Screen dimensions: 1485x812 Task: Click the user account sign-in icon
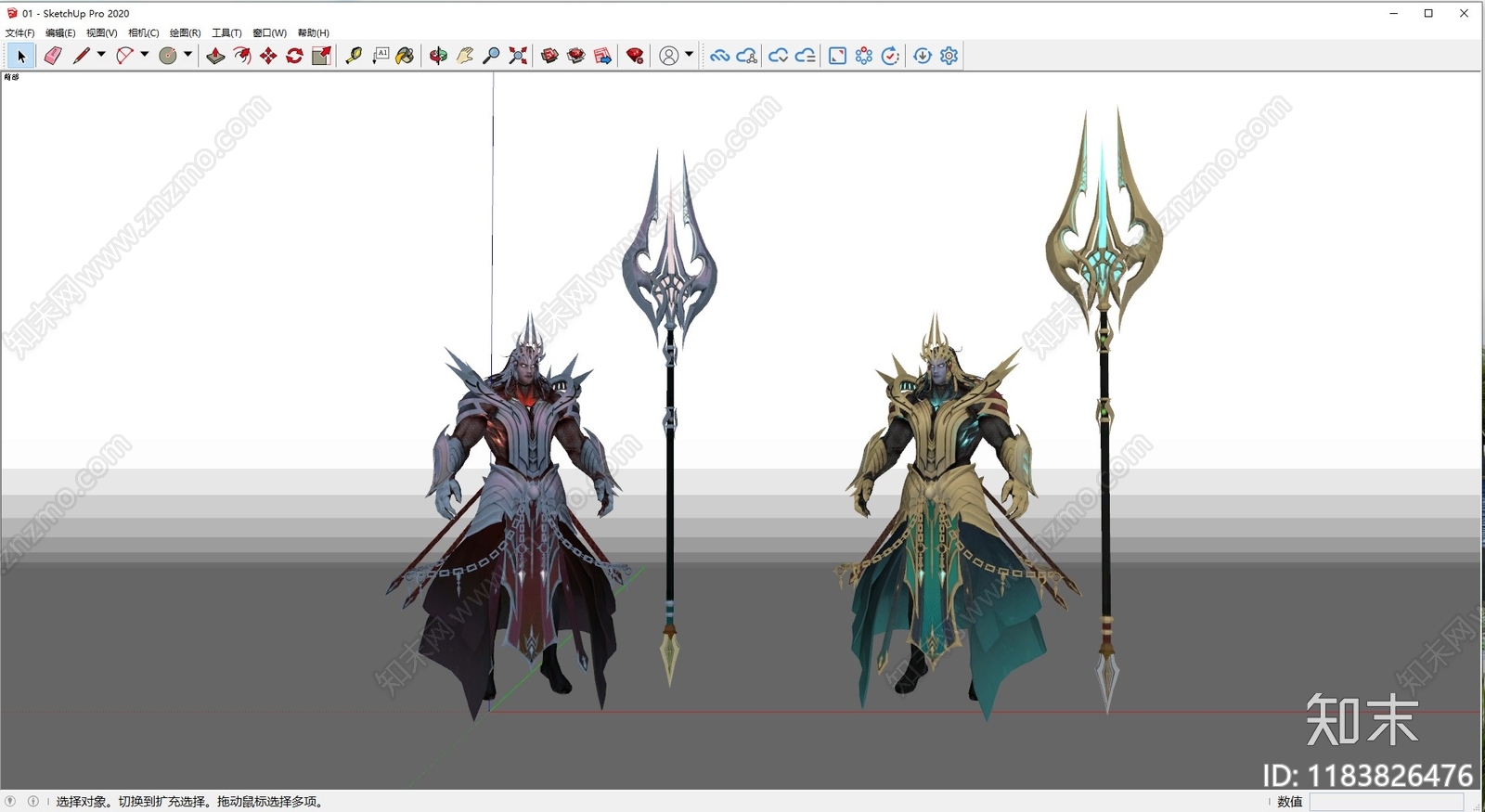point(668,56)
